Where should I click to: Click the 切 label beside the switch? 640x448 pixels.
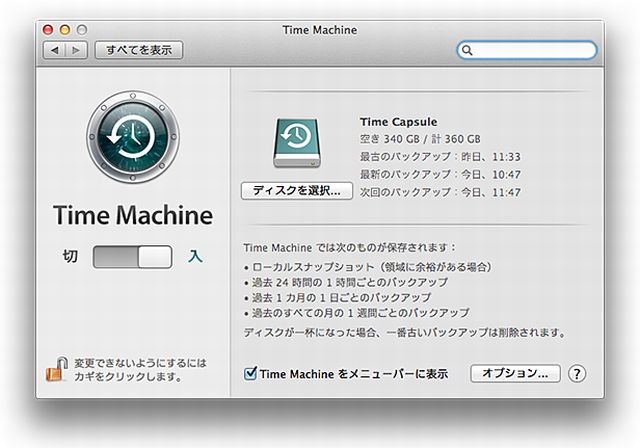(70, 256)
